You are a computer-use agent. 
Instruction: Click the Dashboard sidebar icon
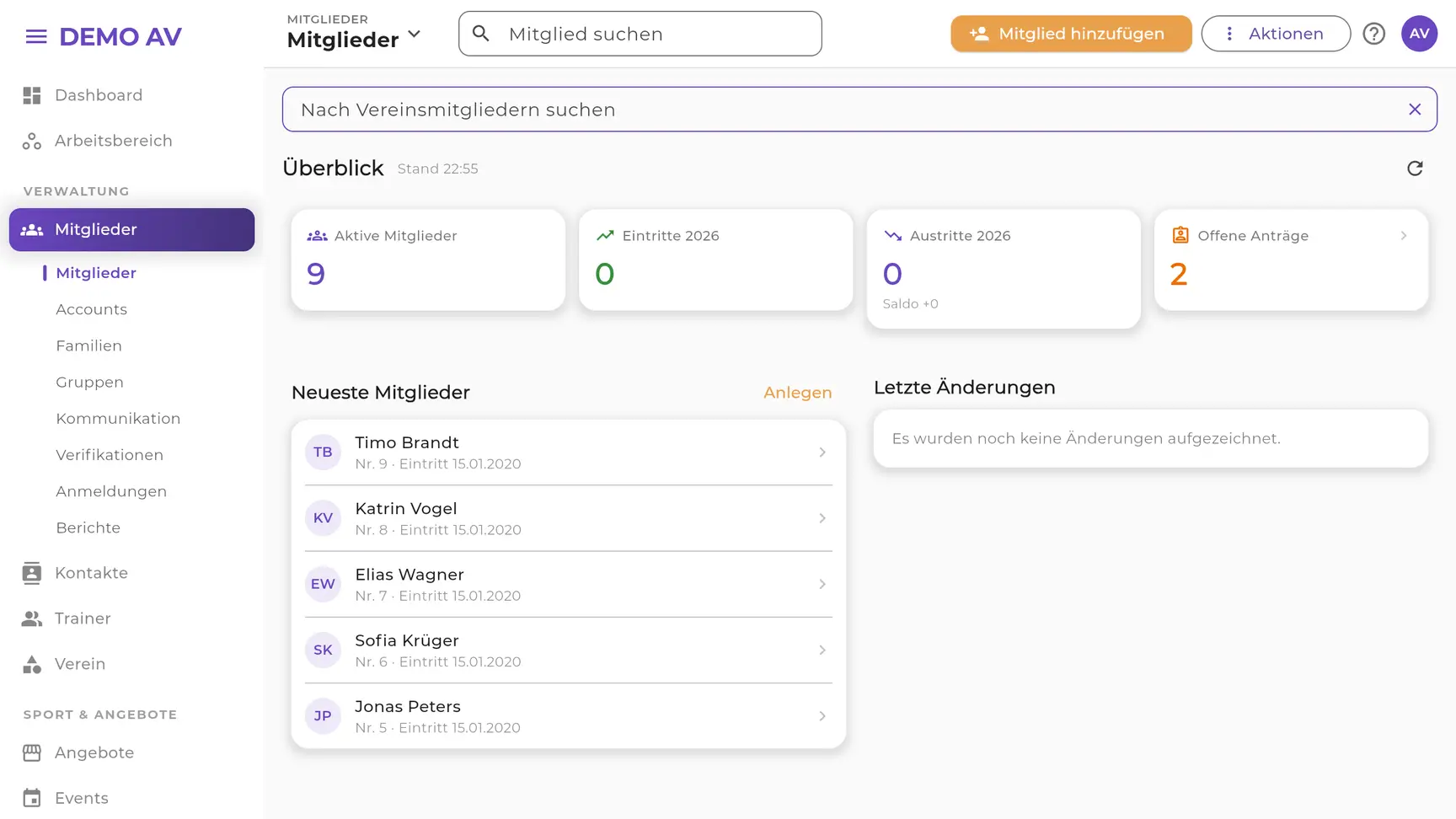(x=32, y=95)
